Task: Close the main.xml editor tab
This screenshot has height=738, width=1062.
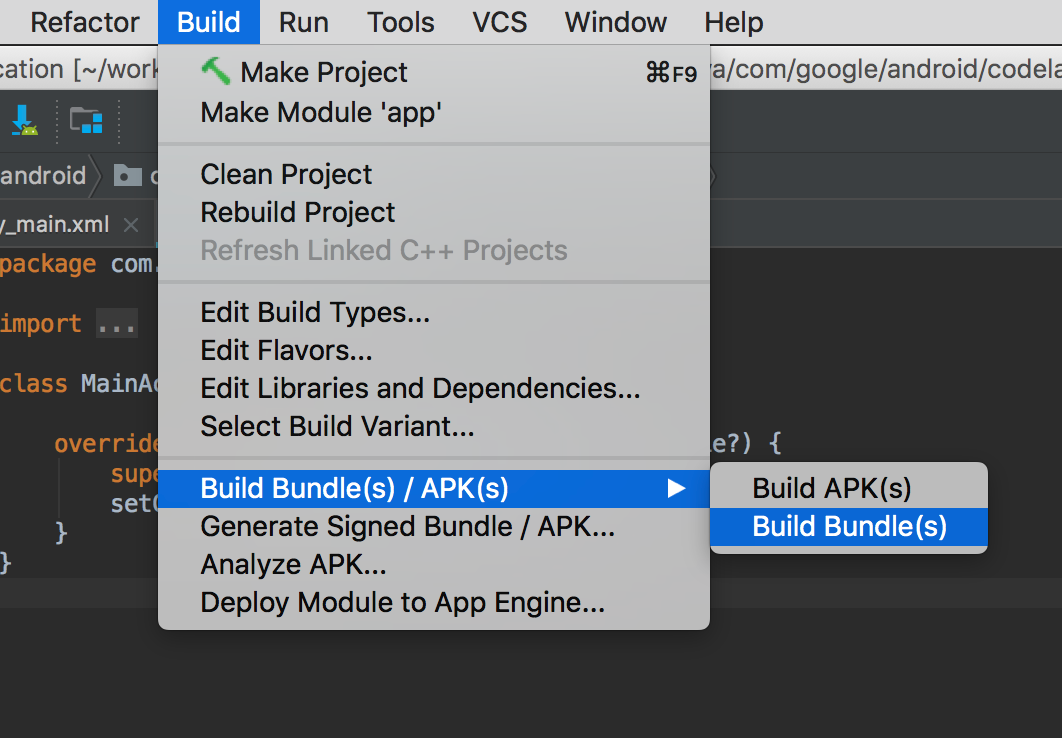Action: point(129,224)
